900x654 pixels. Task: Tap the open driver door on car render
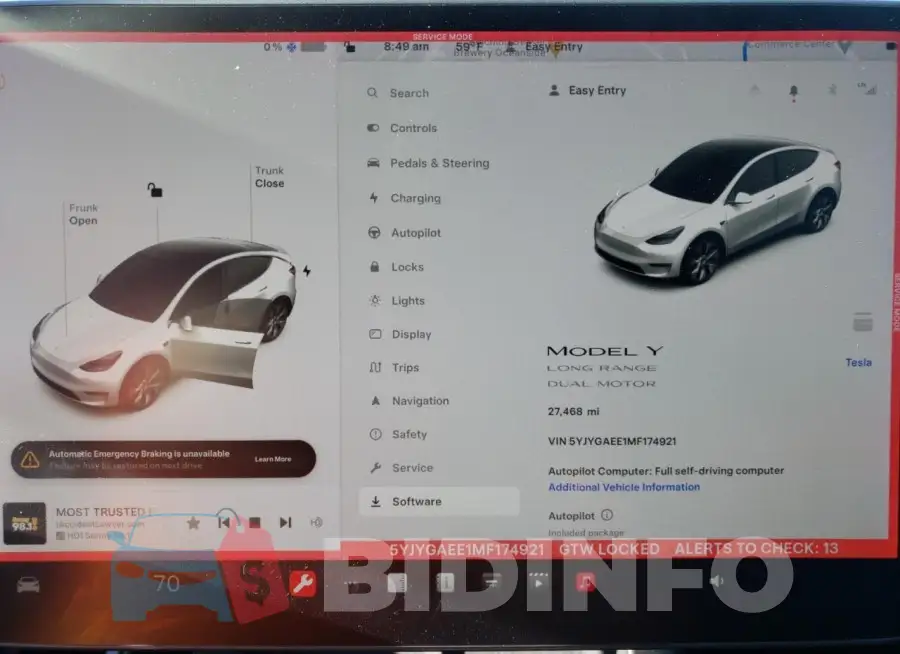(216, 357)
